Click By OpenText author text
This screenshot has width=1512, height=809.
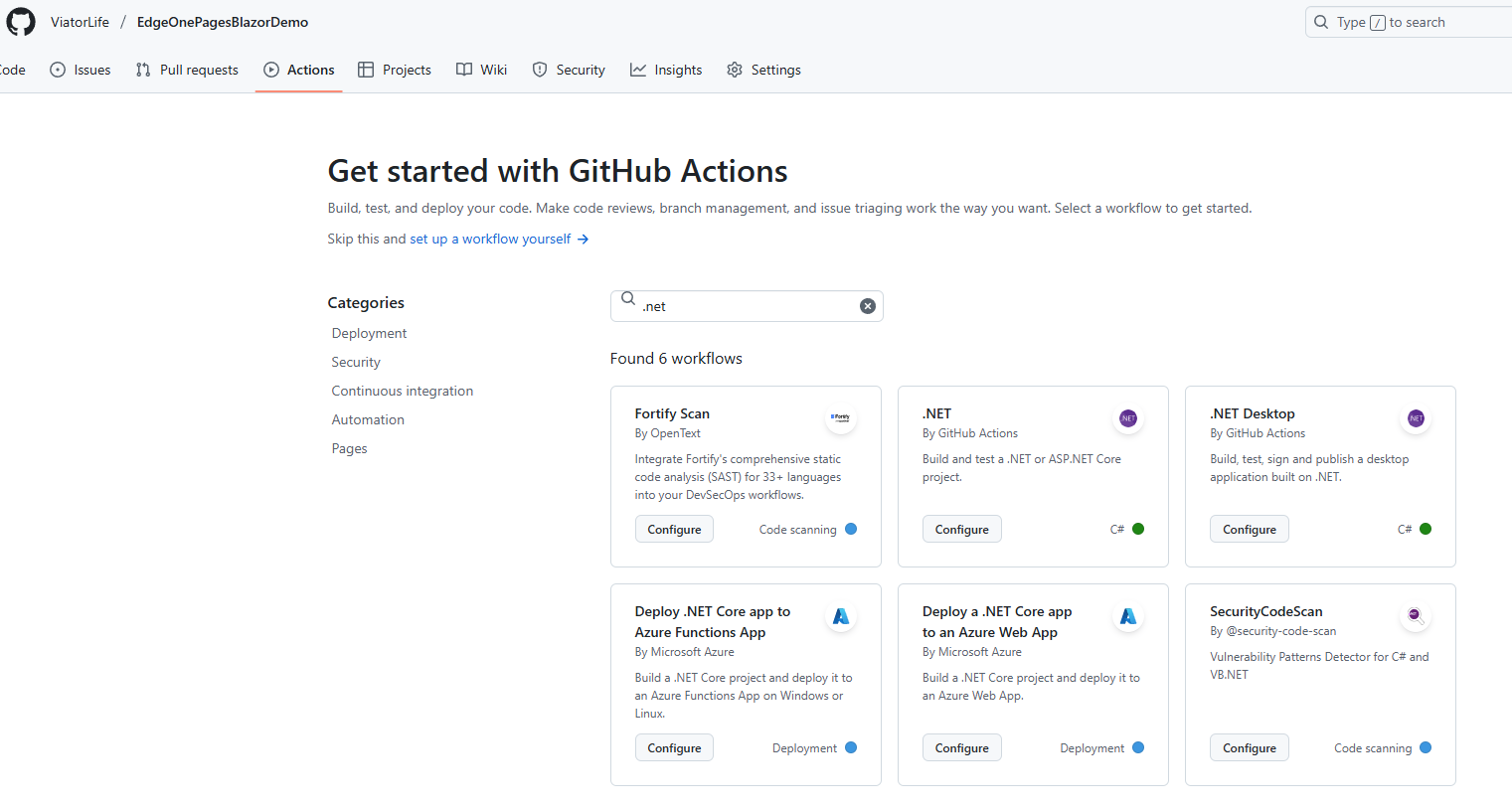click(x=667, y=433)
